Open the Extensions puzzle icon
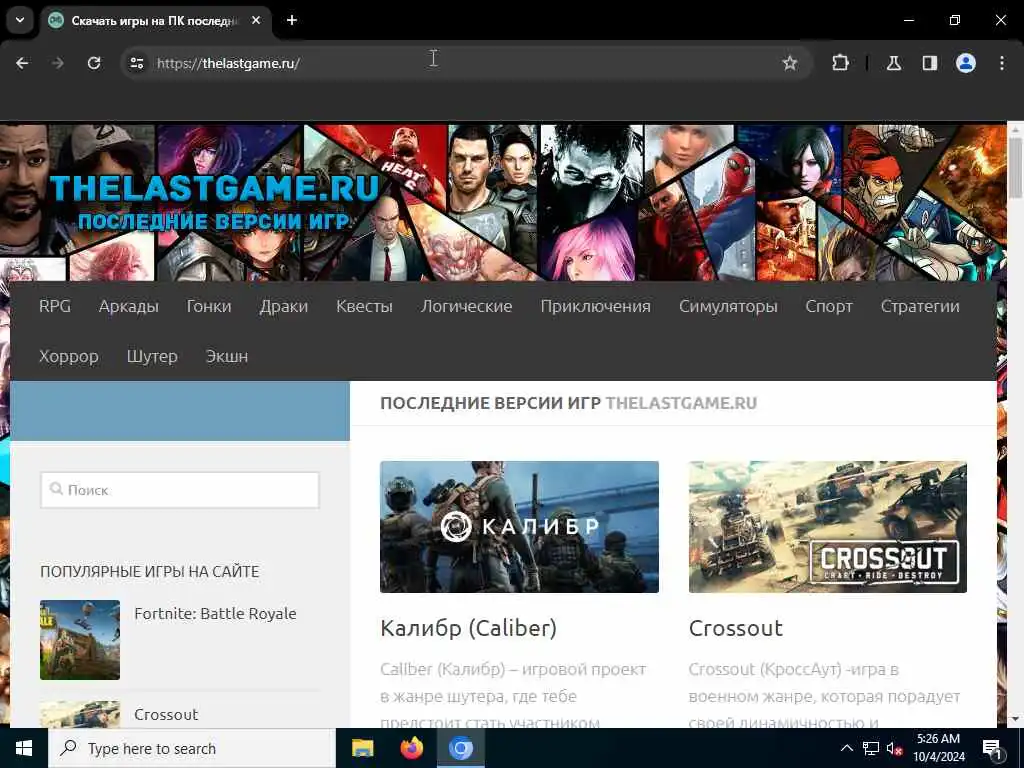 pyautogui.click(x=840, y=63)
